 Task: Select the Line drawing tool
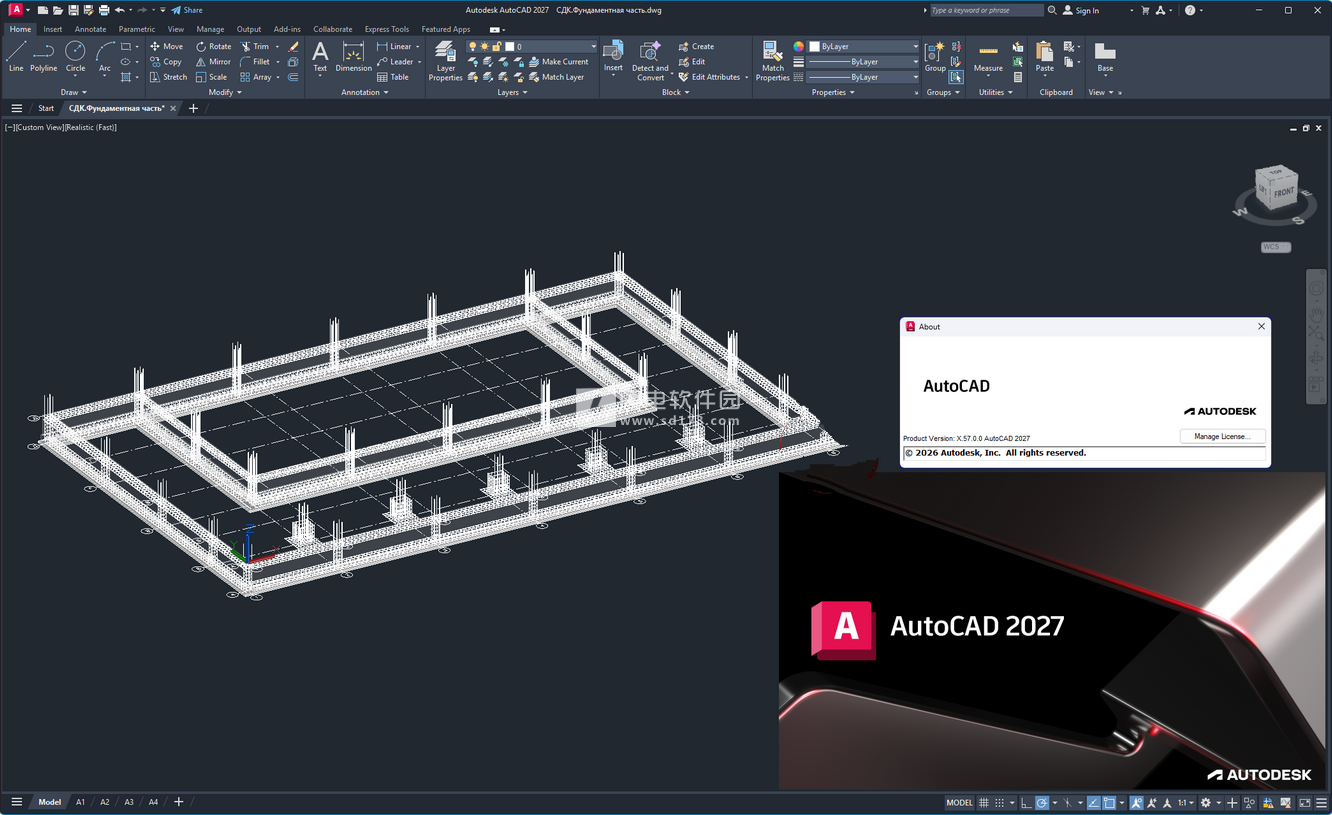pyautogui.click(x=16, y=56)
